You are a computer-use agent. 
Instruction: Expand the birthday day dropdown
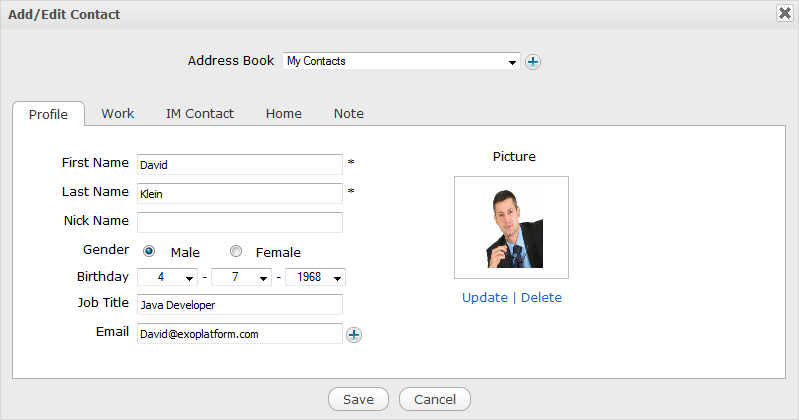pos(167,278)
